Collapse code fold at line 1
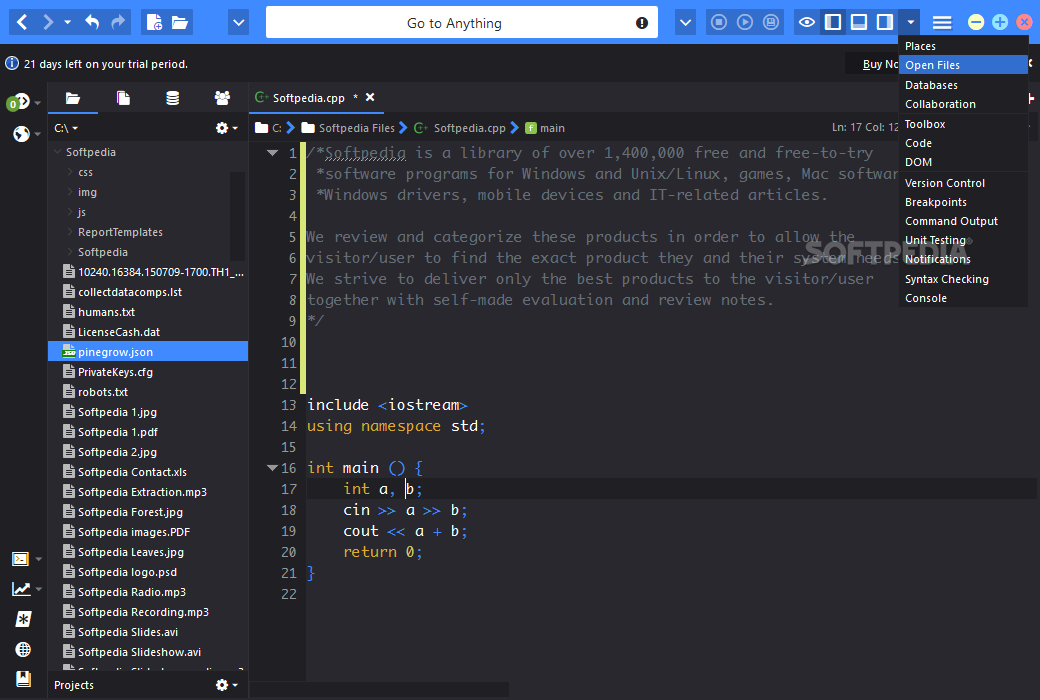The width and height of the screenshot is (1040, 700). click(272, 153)
